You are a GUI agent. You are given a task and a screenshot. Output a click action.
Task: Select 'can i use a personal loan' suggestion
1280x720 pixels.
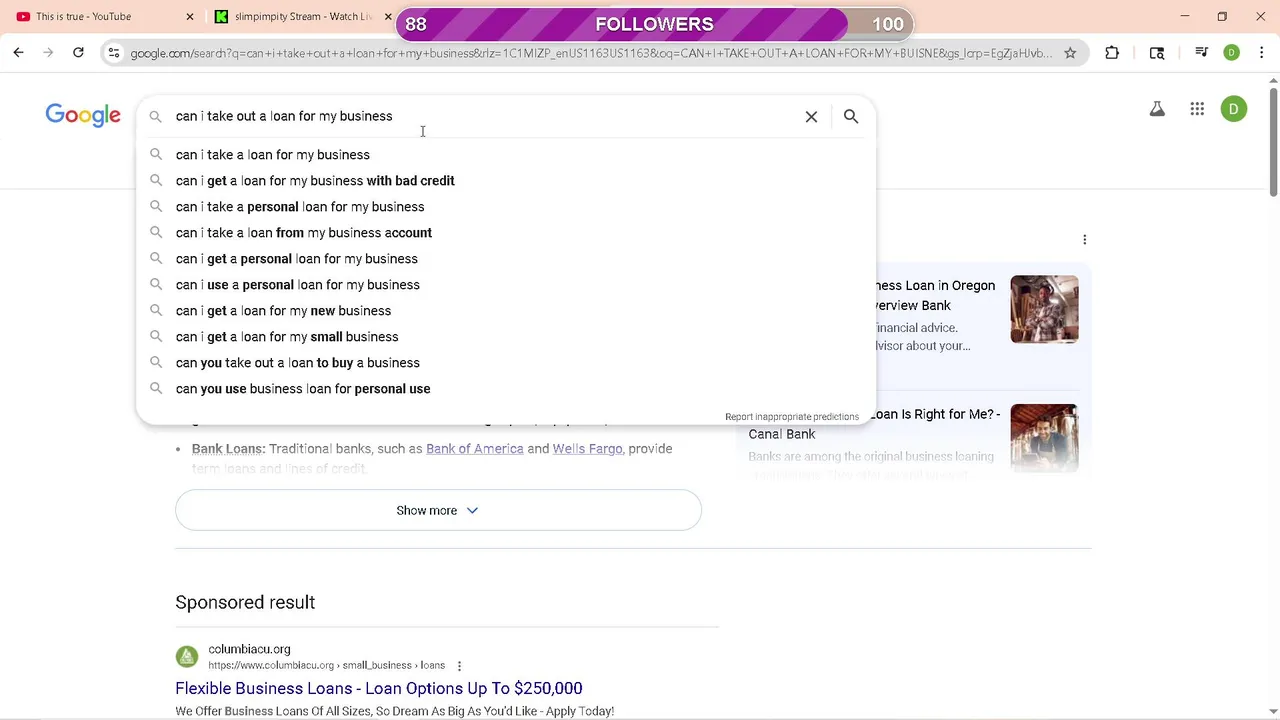coord(298,285)
